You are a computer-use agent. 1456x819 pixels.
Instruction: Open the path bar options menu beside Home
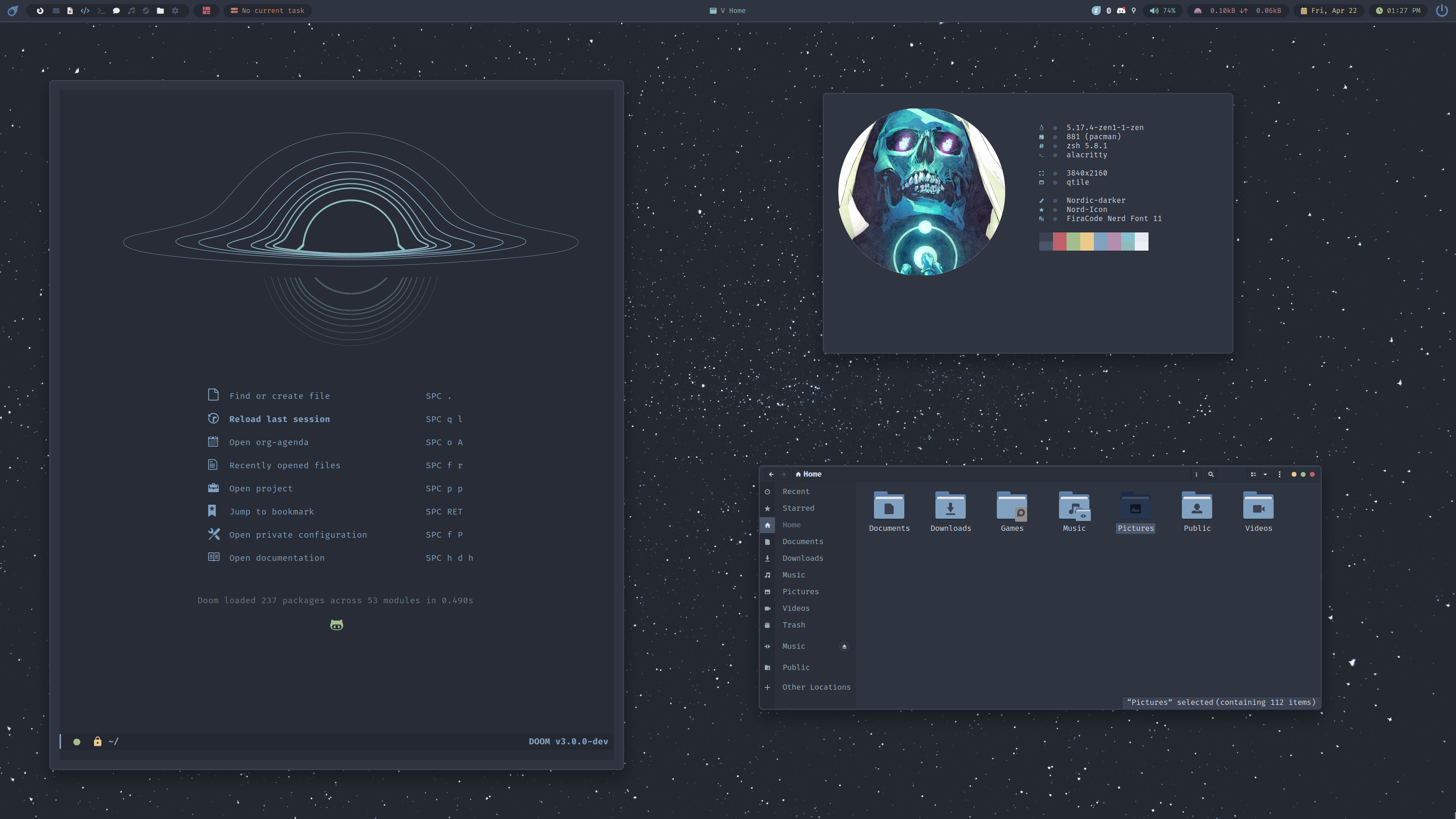click(x=1196, y=474)
